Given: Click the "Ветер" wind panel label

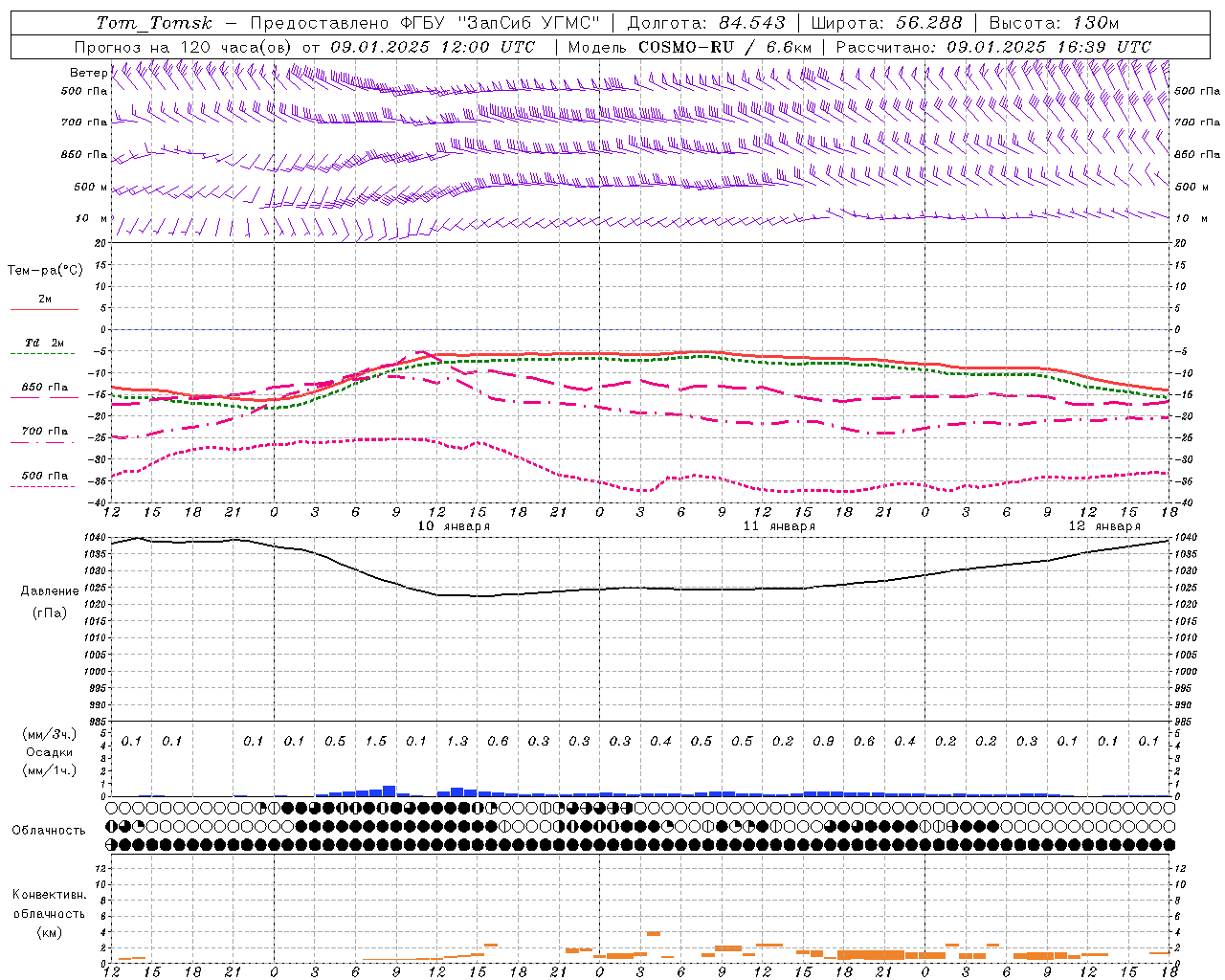Looking at the screenshot, I should [88, 73].
